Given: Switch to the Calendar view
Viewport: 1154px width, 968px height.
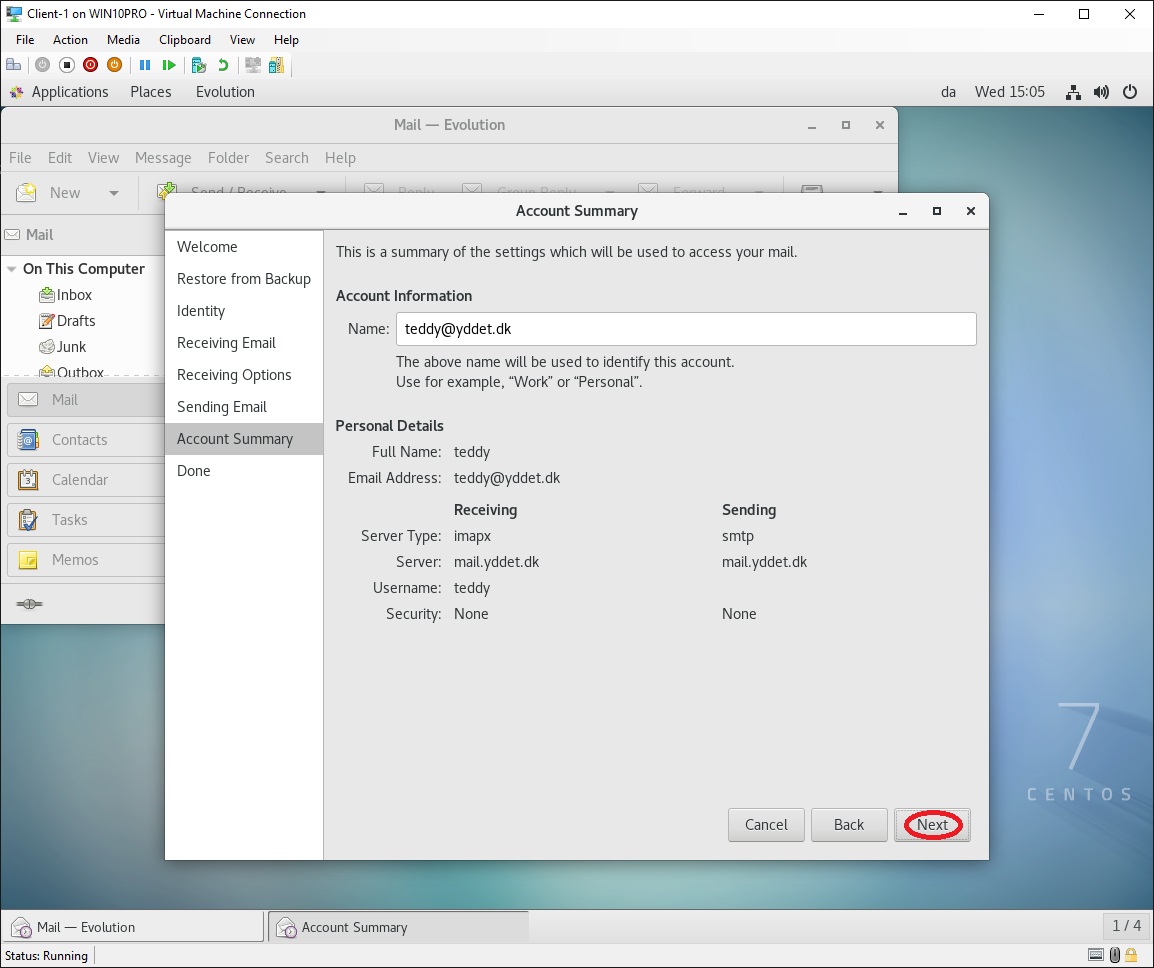Looking at the screenshot, I should pos(85,480).
